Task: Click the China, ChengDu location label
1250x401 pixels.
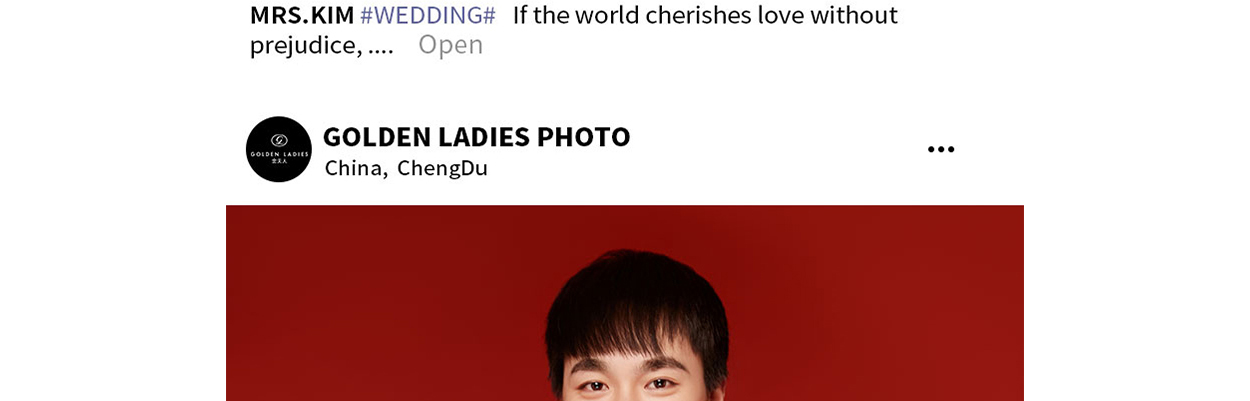Action: (x=406, y=168)
